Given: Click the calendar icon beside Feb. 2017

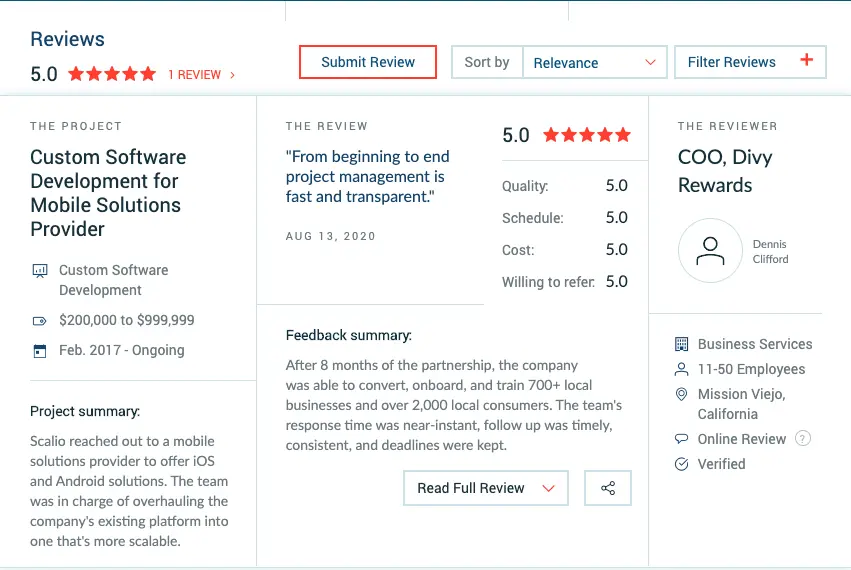Looking at the screenshot, I should click(40, 351).
